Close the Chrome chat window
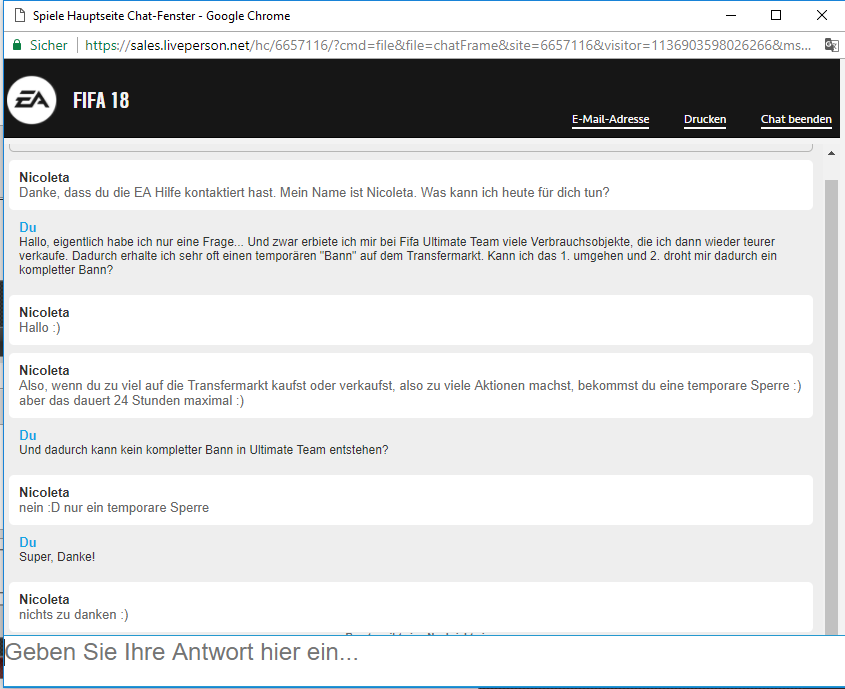This screenshot has width=845, height=689. (x=821, y=15)
